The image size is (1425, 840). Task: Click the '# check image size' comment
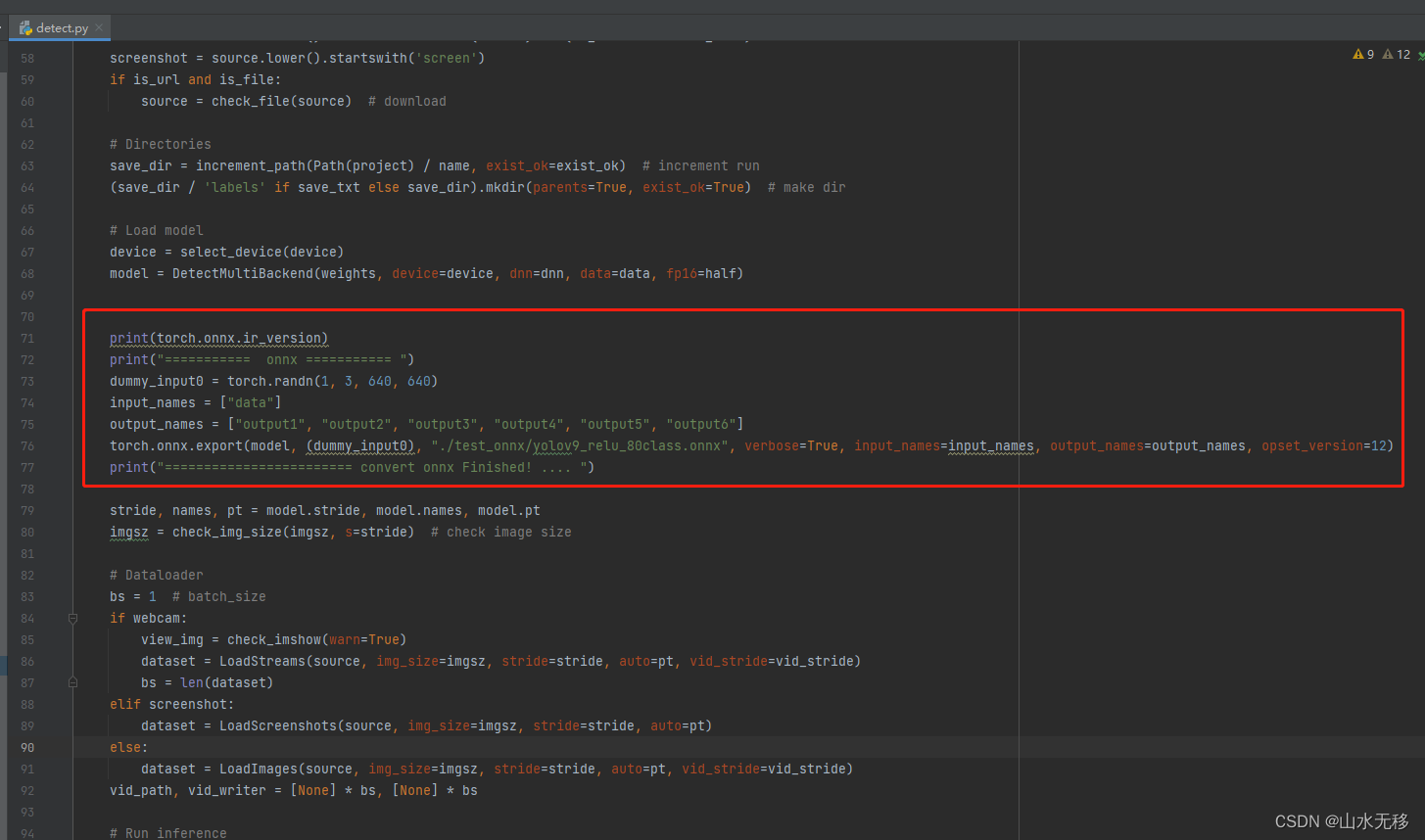pos(501,532)
